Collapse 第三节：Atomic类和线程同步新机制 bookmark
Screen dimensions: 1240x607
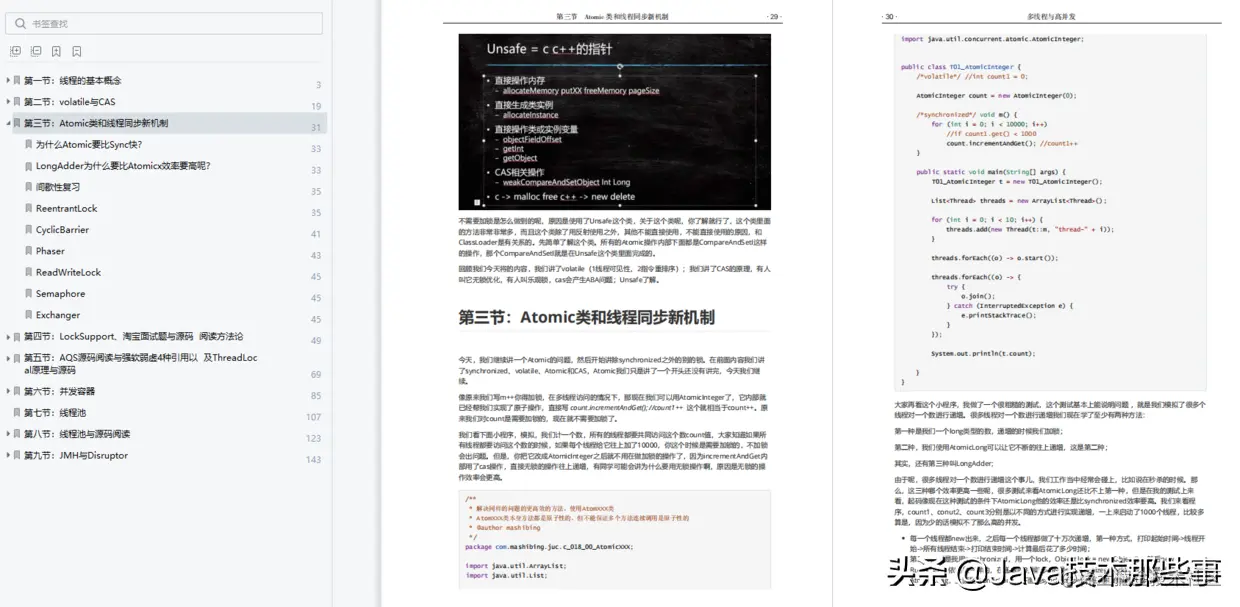pos(7,123)
